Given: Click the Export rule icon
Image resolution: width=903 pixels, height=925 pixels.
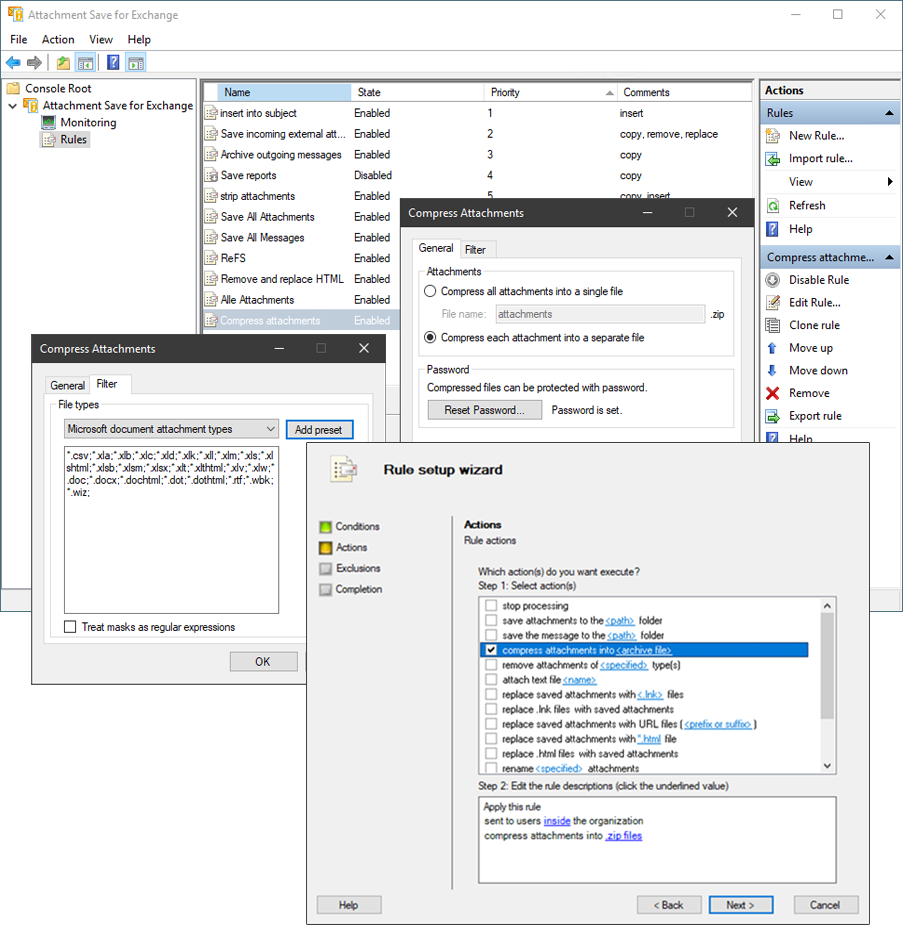Looking at the screenshot, I should (773, 416).
